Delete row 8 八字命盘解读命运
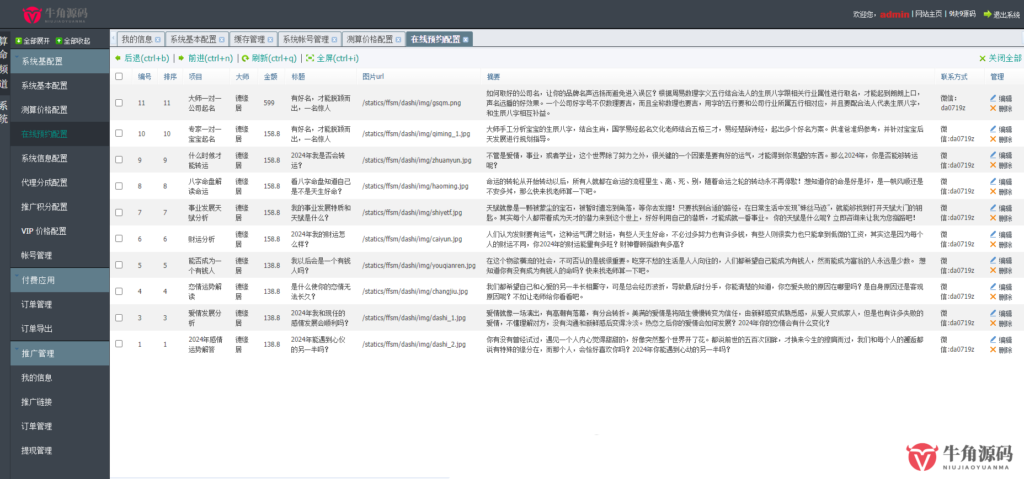 pyautogui.click(x=1000, y=191)
